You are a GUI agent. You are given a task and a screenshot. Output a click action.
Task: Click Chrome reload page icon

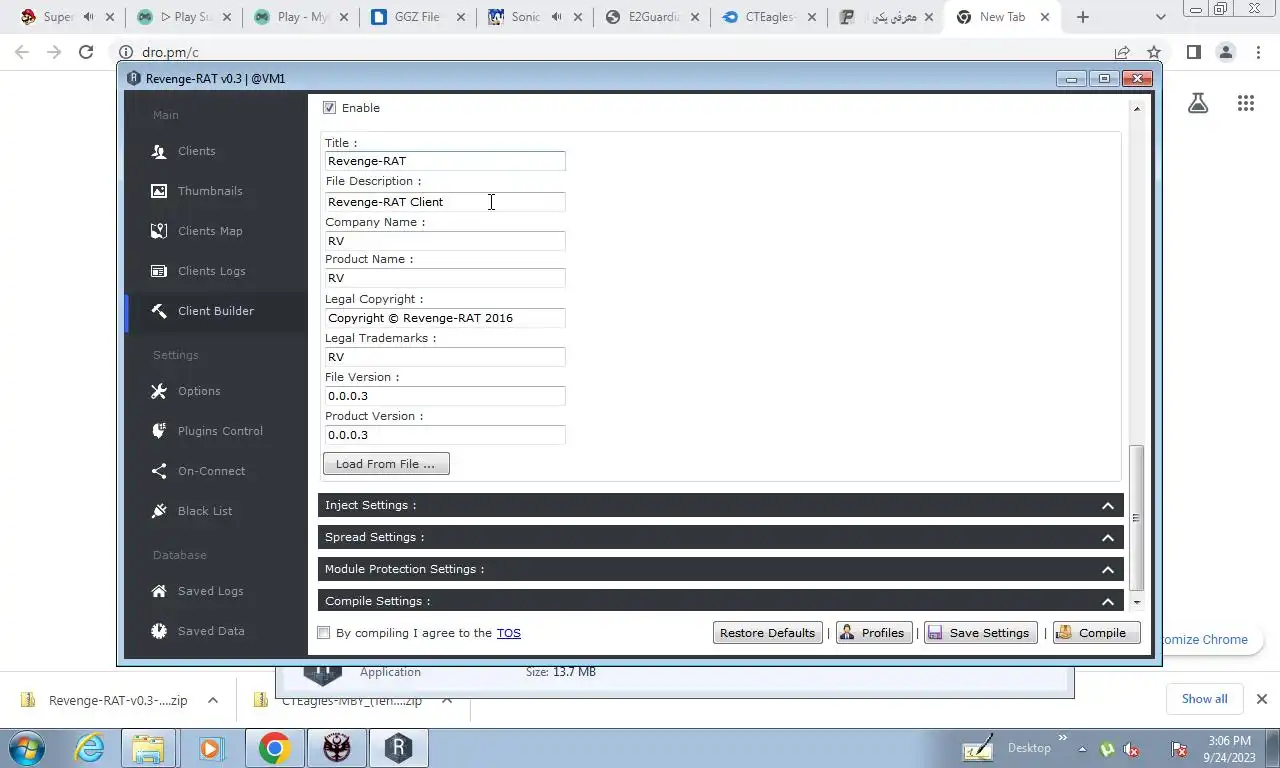pyautogui.click(x=86, y=52)
